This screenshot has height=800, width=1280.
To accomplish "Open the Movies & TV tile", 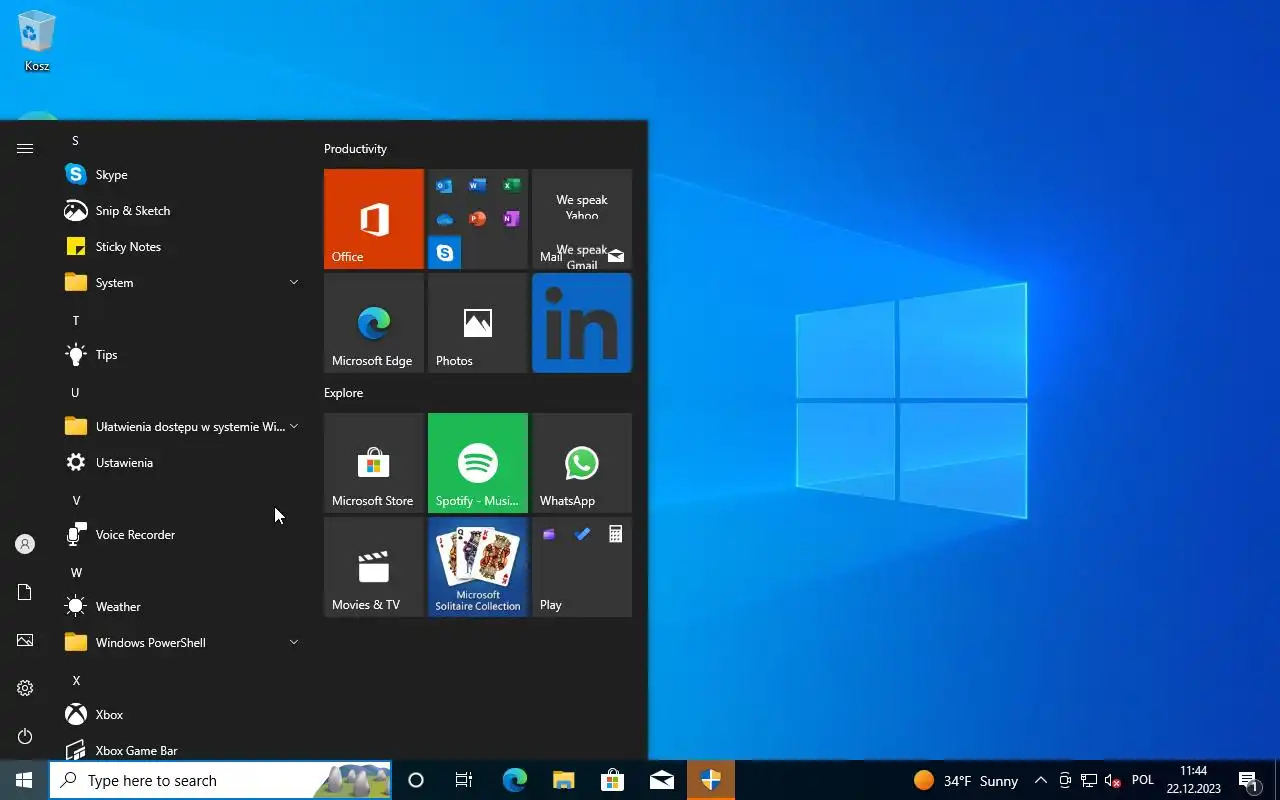I will (x=374, y=567).
